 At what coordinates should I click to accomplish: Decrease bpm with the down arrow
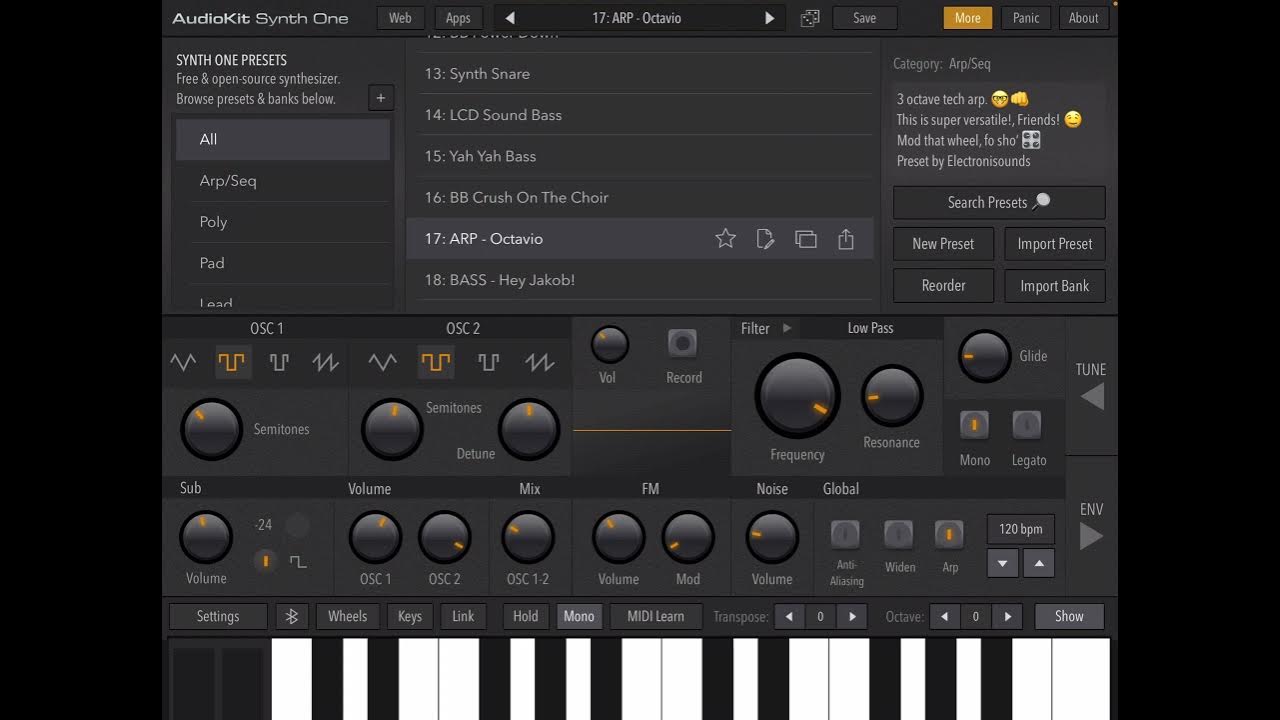[1003, 564]
